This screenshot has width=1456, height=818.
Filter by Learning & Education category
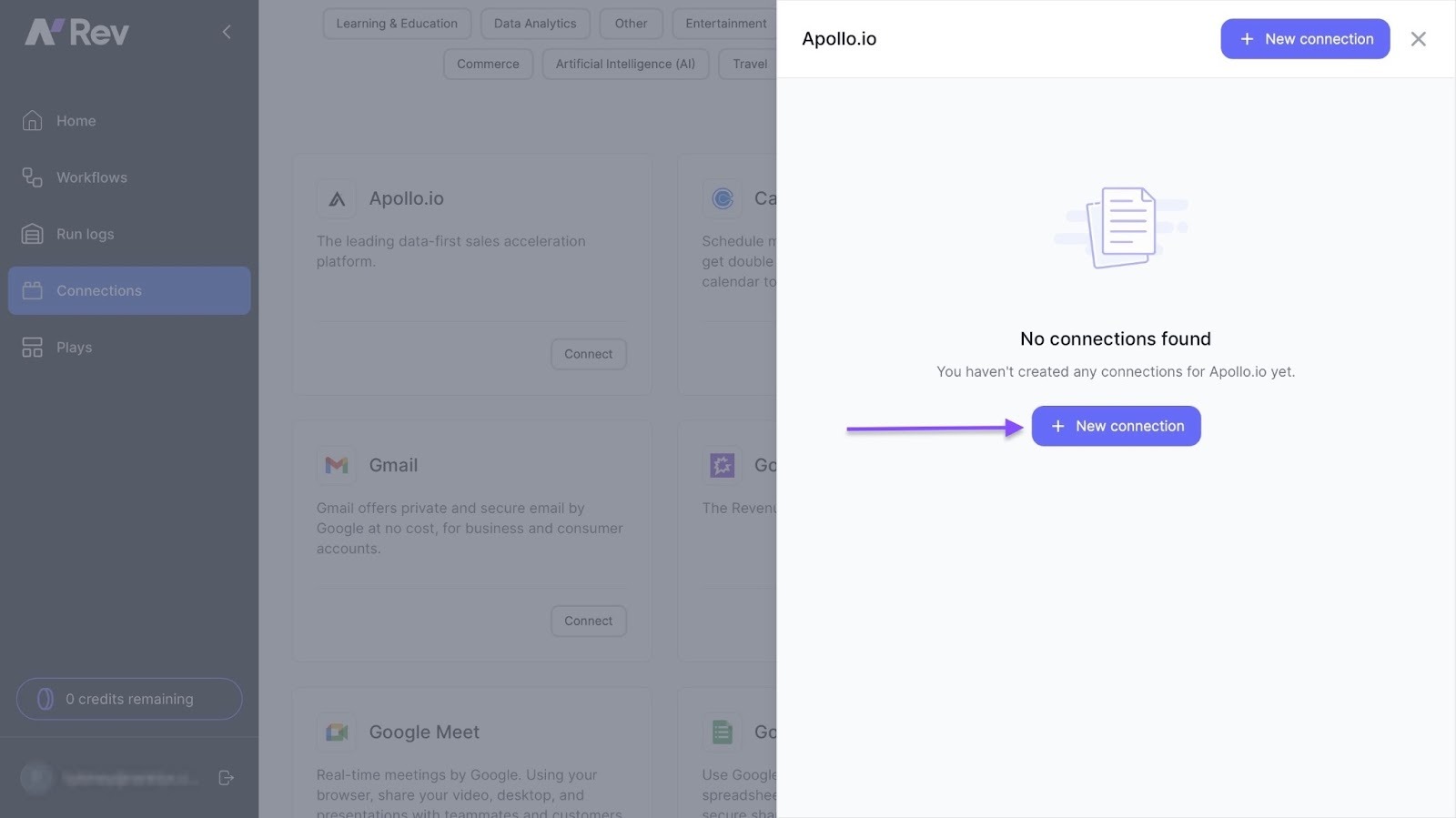397,24
